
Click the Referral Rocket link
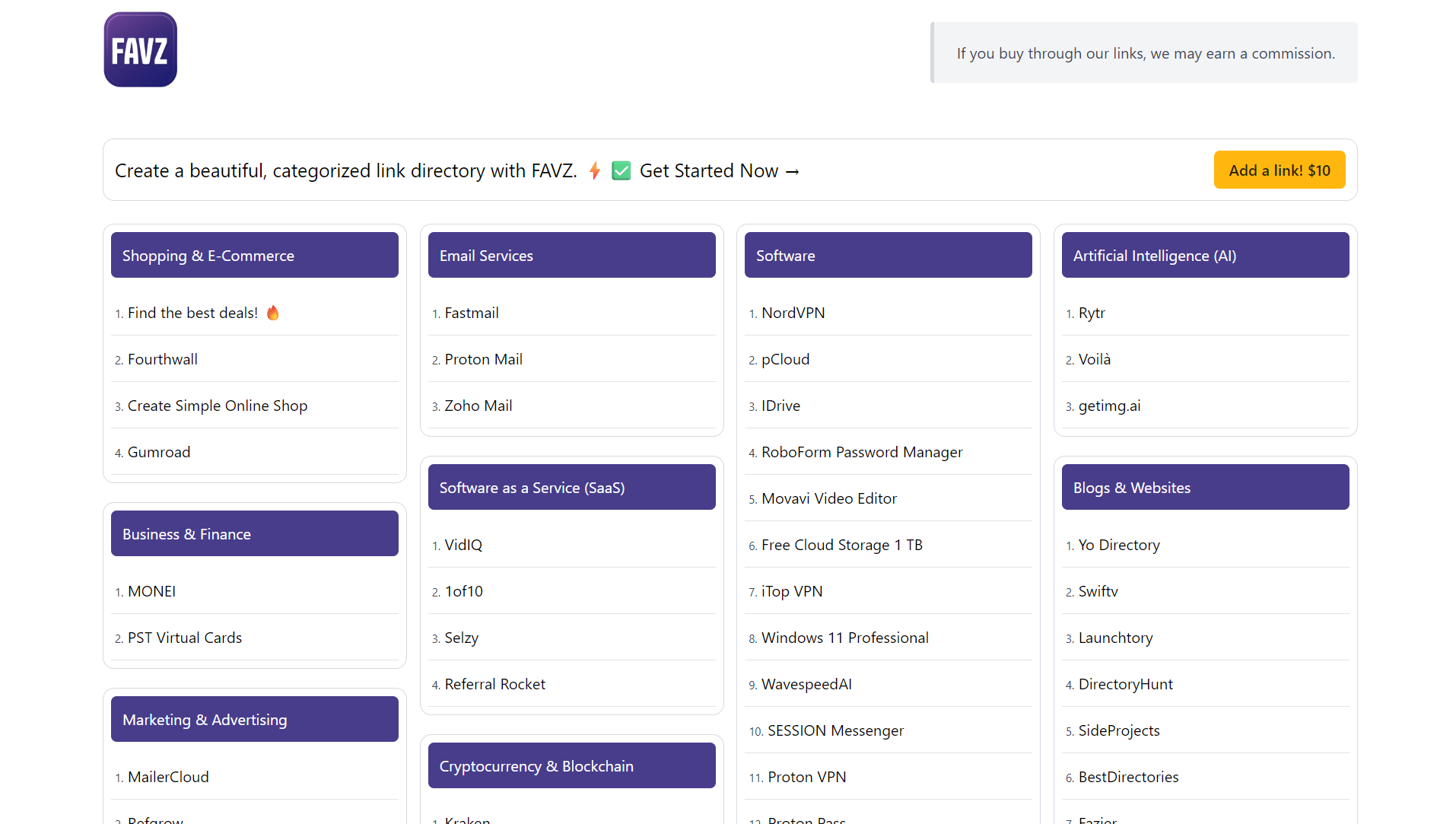(494, 685)
